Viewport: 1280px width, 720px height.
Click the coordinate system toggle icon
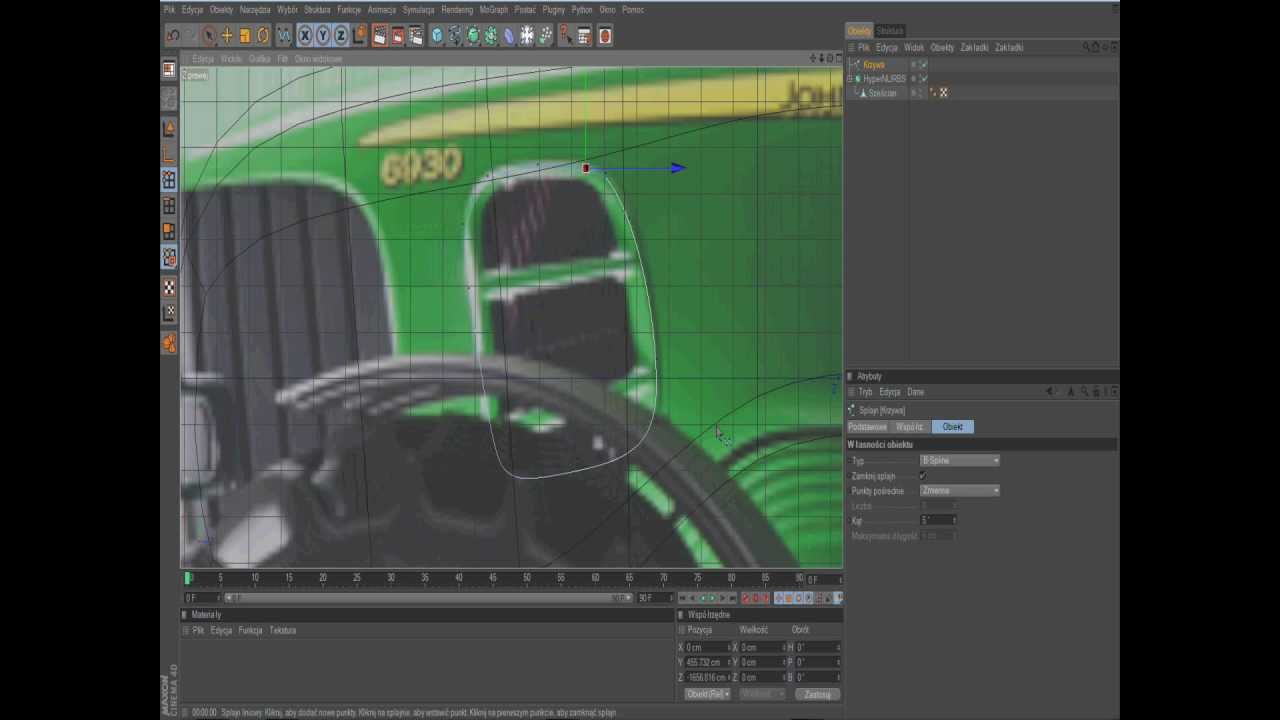click(x=359, y=36)
